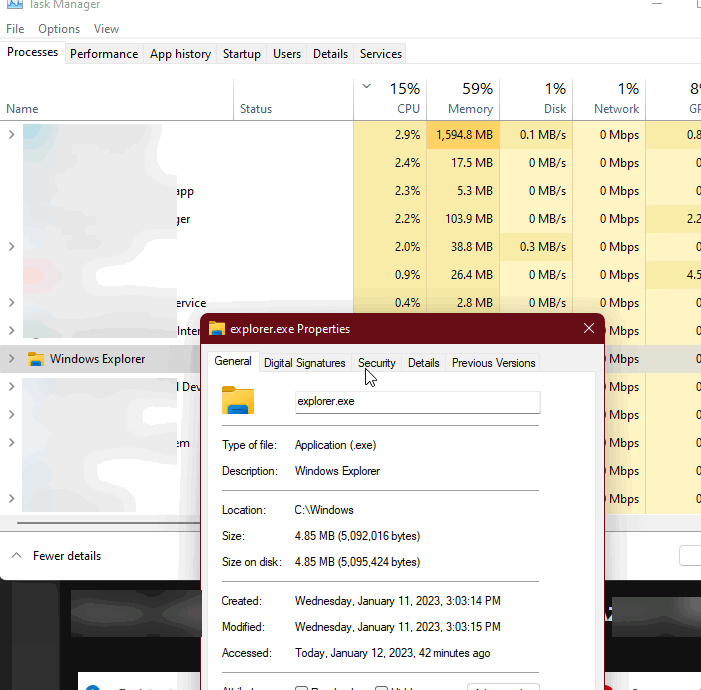Switch to the Services tab
701x690 pixels.
coord(380,54)
